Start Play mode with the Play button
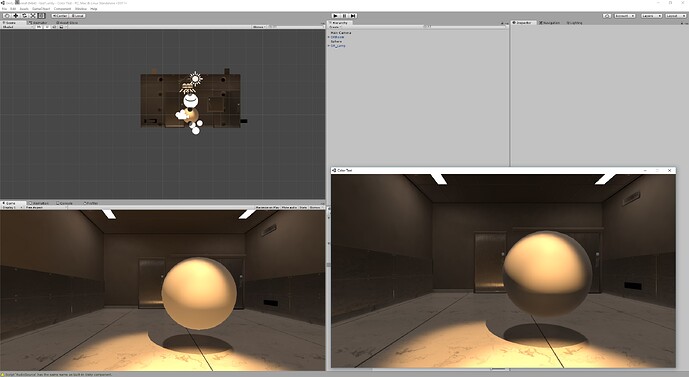Viewport: 689px width, 377px height. [336, 16]
